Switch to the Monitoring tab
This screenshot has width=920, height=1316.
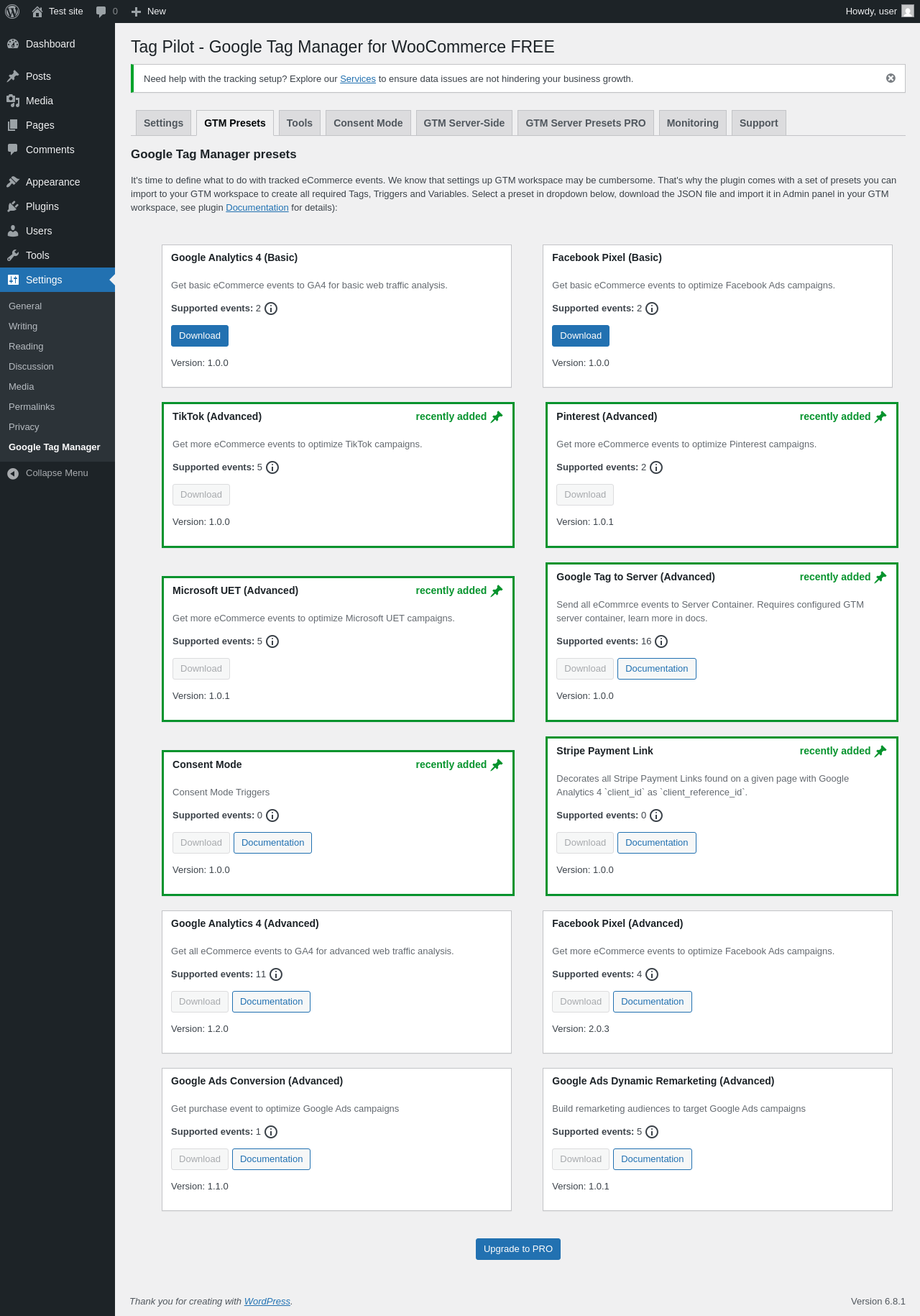tap(693, 123)
